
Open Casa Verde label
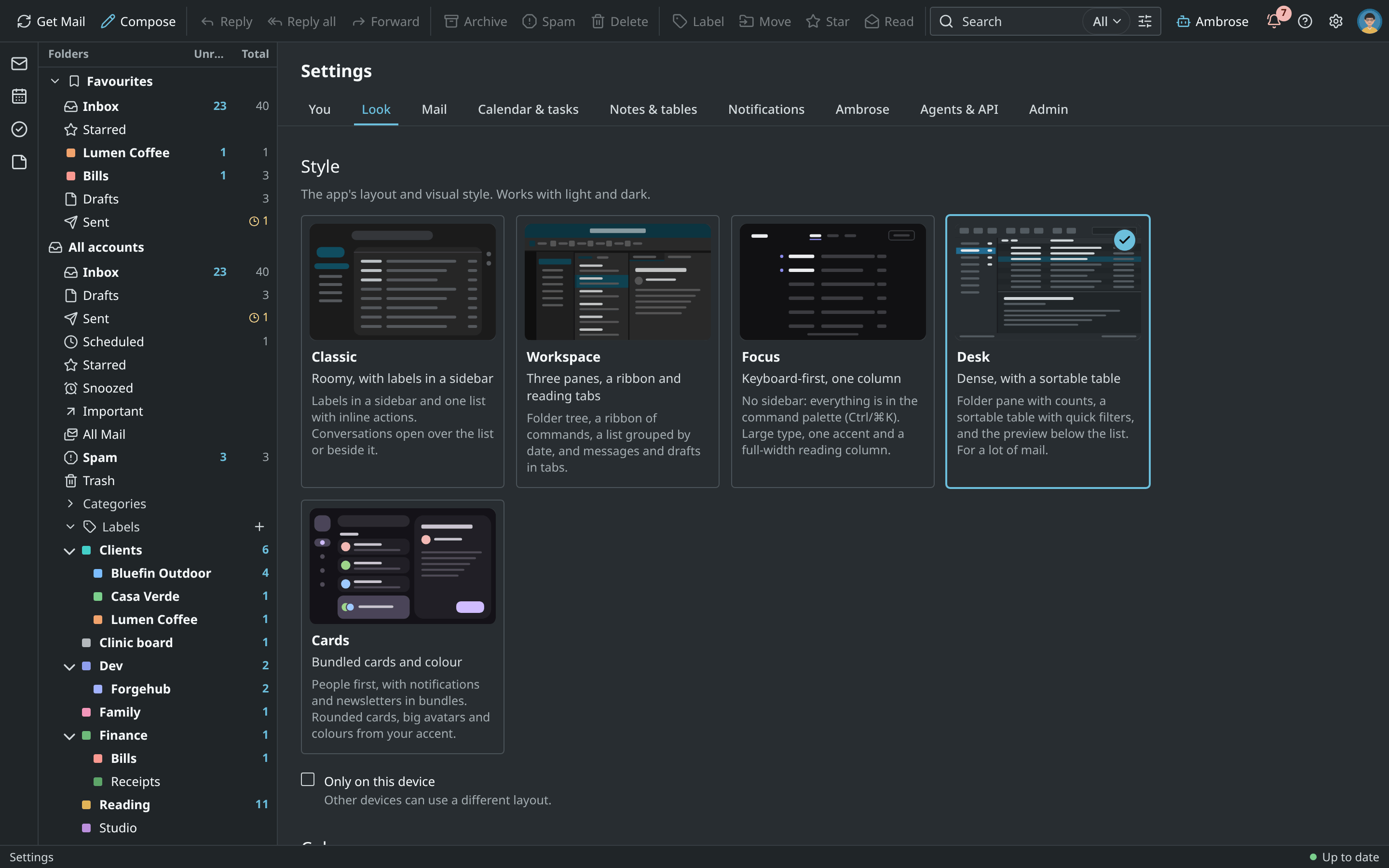click(x=158, y=596)
